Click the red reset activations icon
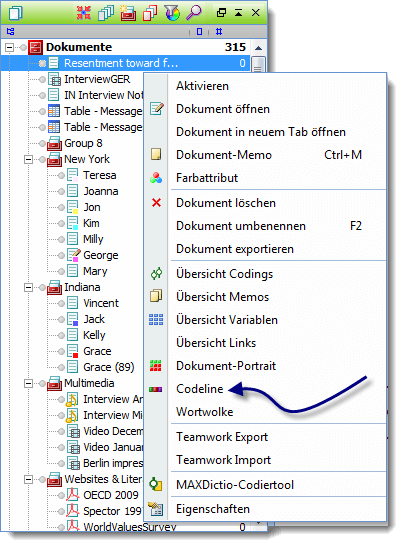The width and height of the screenshot is (403, 547). tap(84, 13)
